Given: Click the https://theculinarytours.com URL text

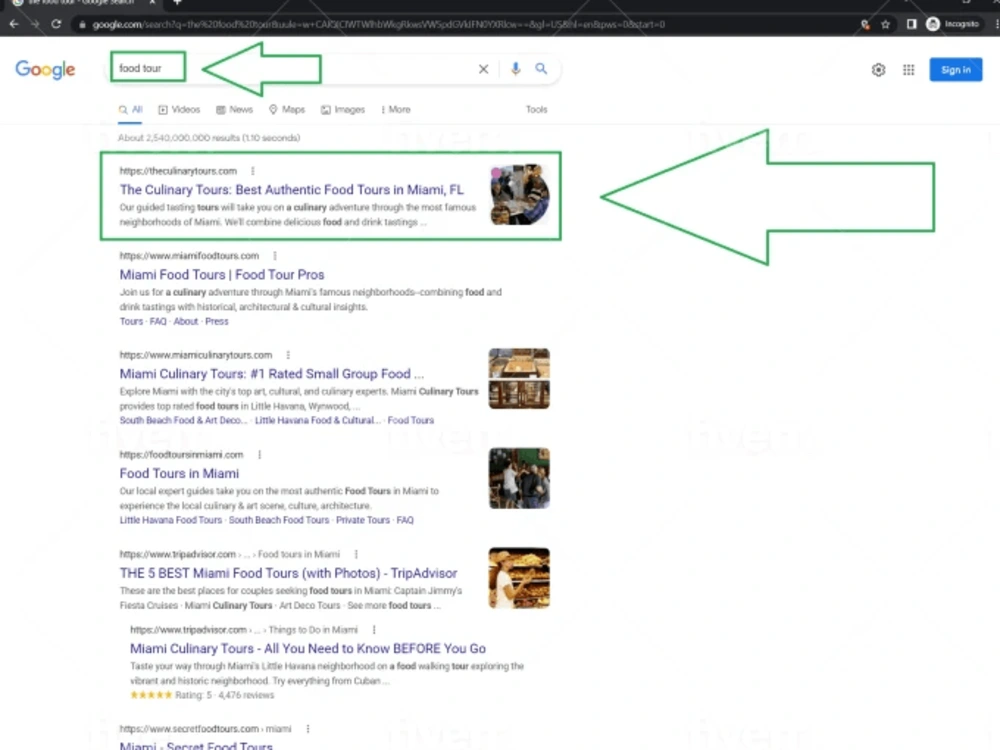Looking at the screenshot, I should pos(178,171).
